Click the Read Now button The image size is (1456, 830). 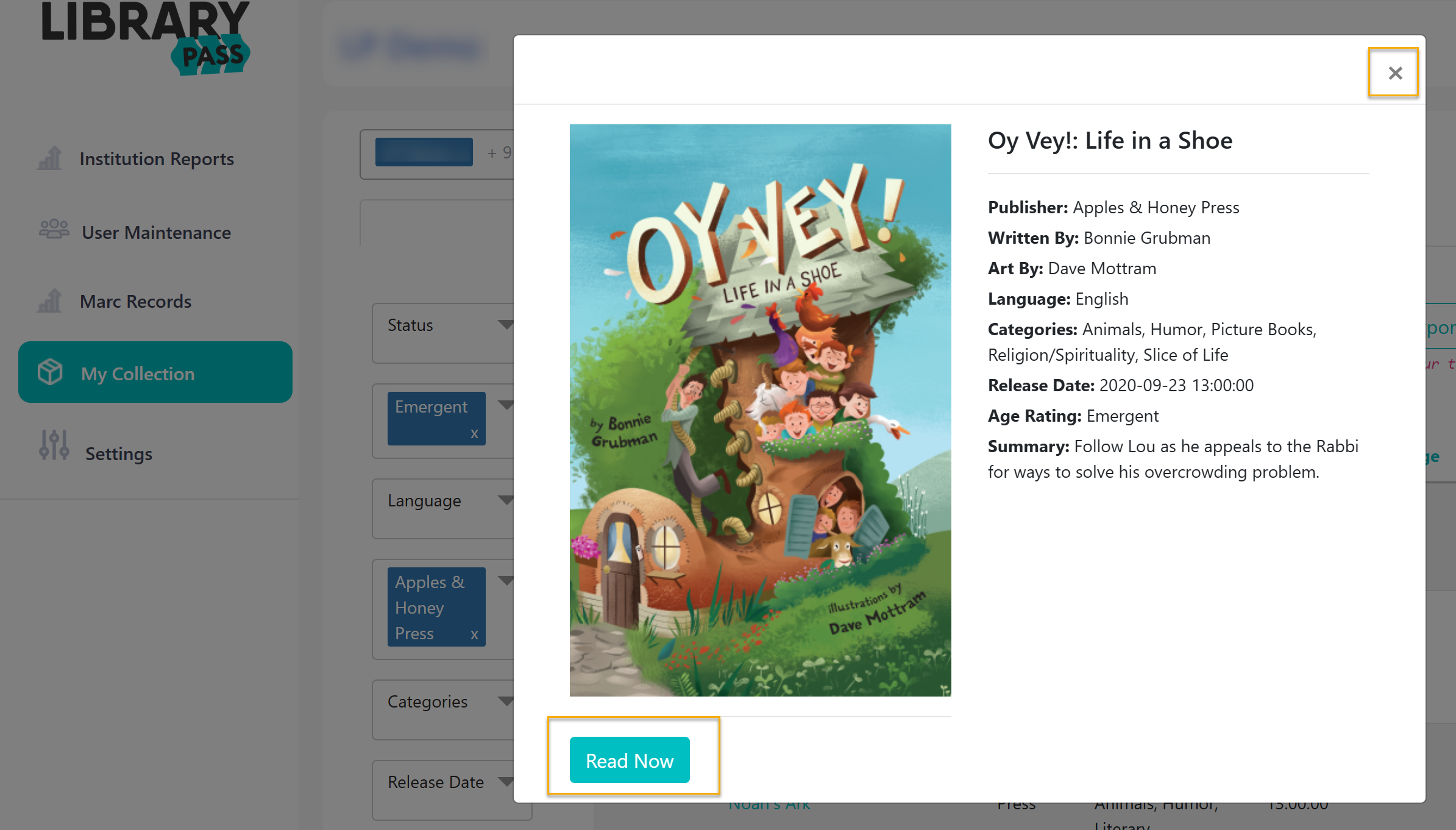point(630,760)
